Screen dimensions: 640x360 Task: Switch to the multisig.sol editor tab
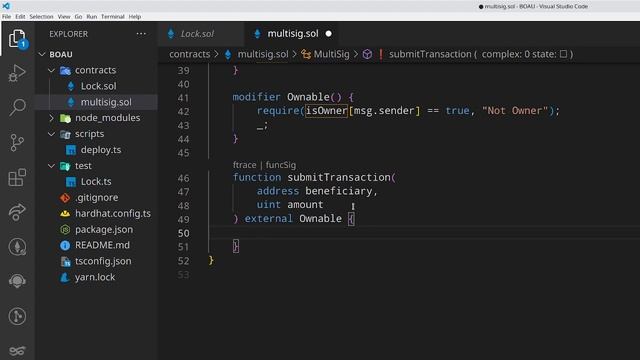coord(293,34)
